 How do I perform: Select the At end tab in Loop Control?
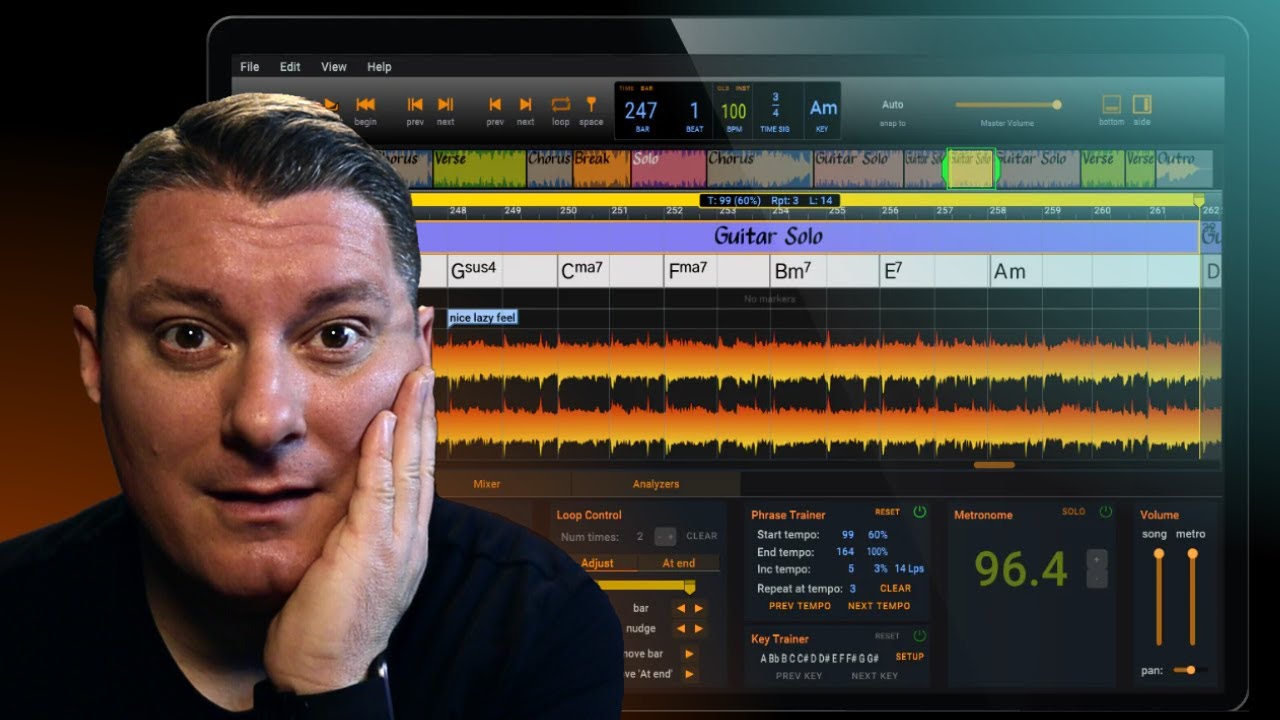pos(679,563)
